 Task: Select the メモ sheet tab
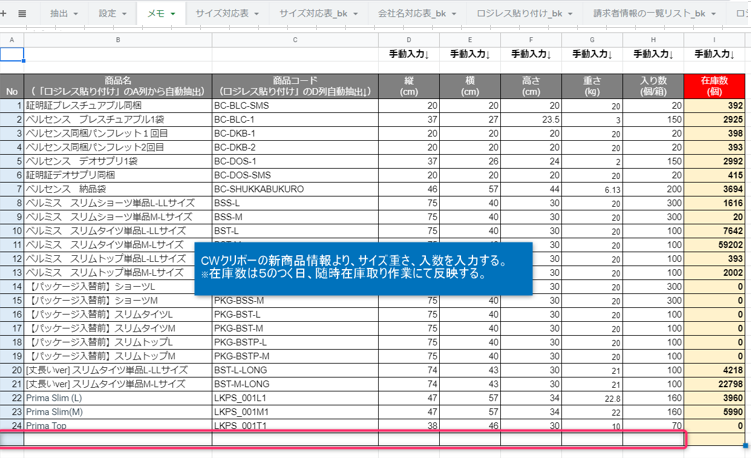156,13
